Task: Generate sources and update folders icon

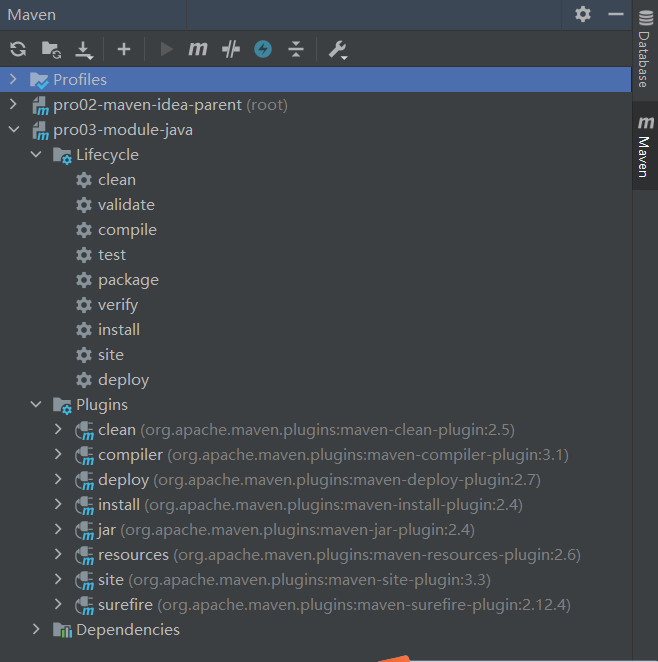Action: point(51,49)
